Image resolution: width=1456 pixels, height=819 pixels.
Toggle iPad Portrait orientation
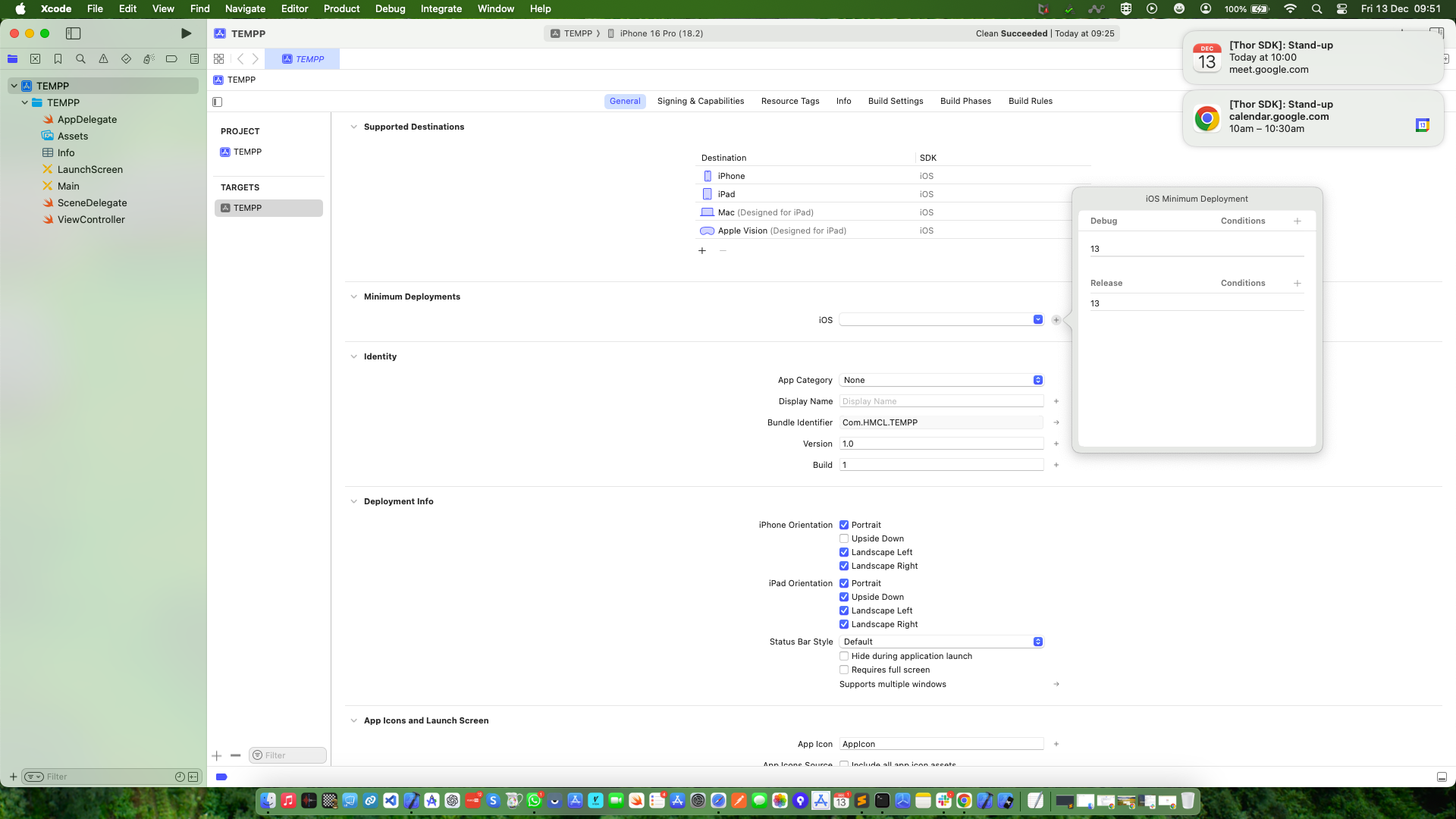click(x=844, y=583)
